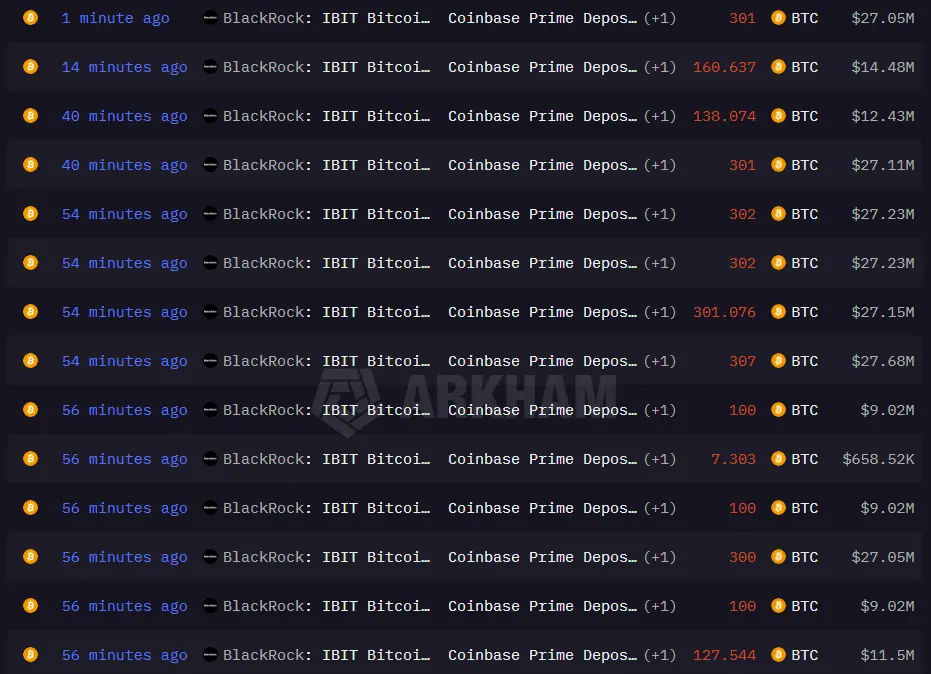The width and height of the screenshot is (931, 674).
Task: Expand the (+1) recipients in $658.52K row
Action: coord(660,459)
